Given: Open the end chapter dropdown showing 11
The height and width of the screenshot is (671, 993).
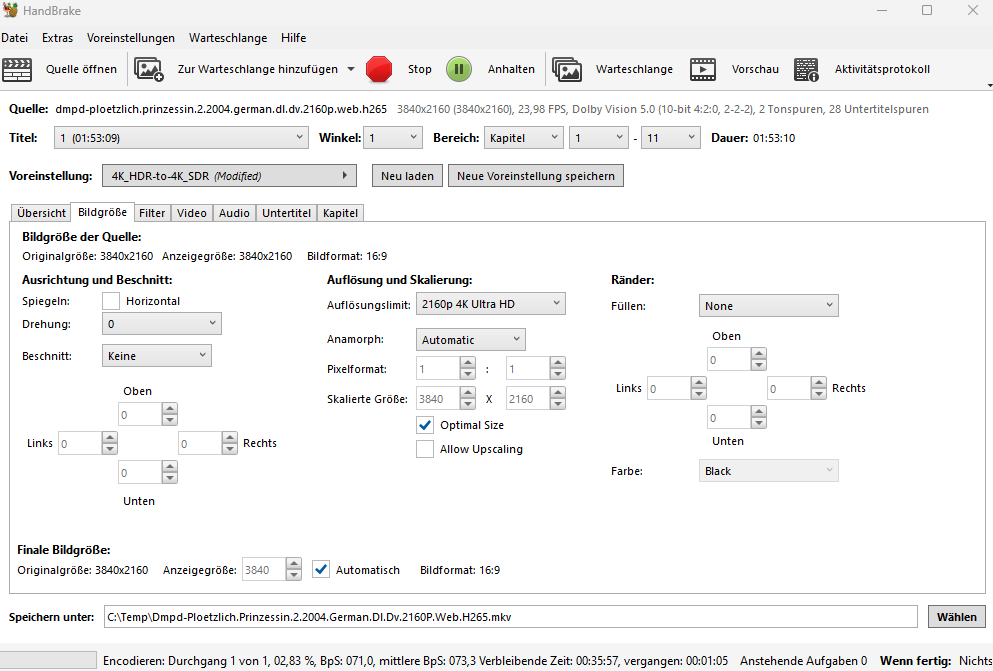Looking at the screenshot, I should [671, 138].
